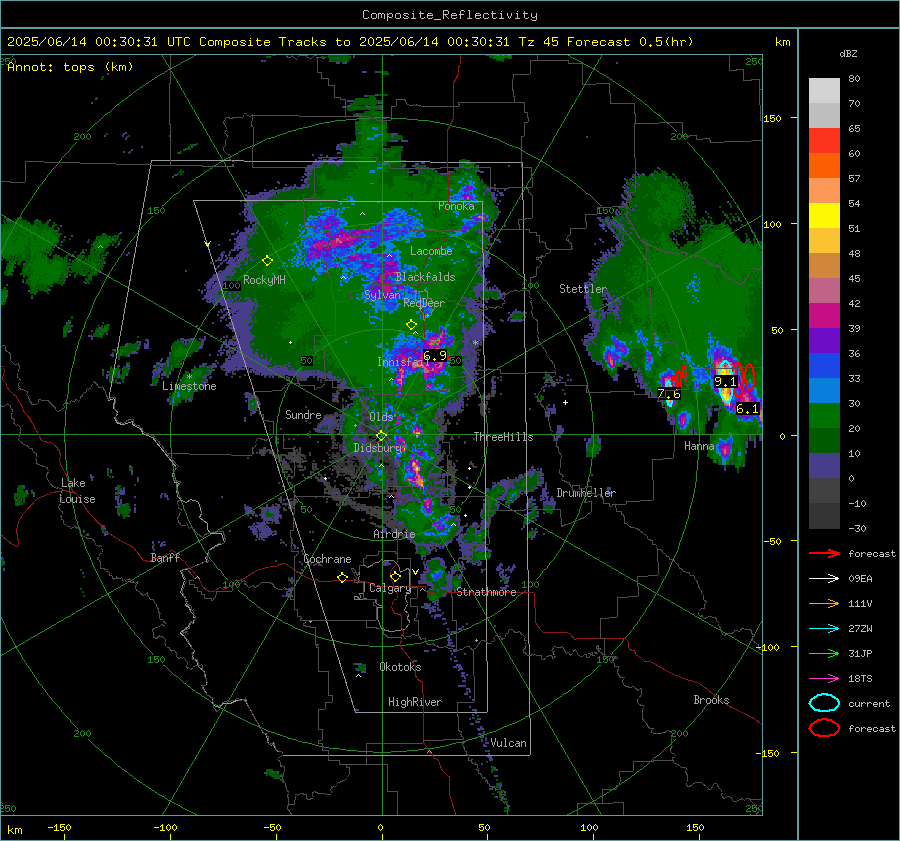900x841 pixels.
Task: Click the slate-violet swatch above the 0 label
Action: [824, 466]
